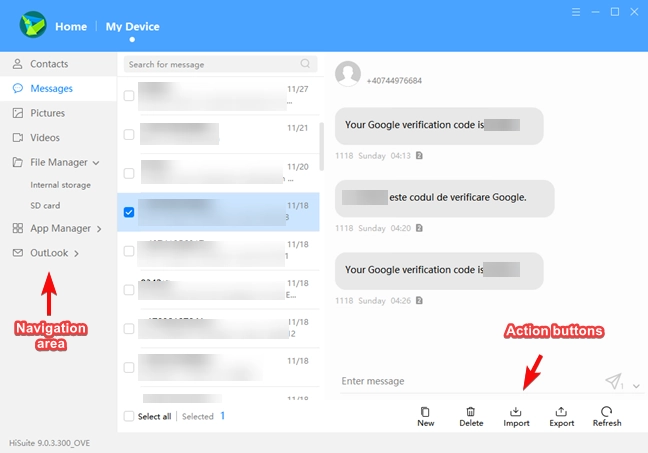Screen dimensions: 648x453
Task: Open the send SIM dropdown arrow
Action: pyautogui.click(x=636, y=386)
